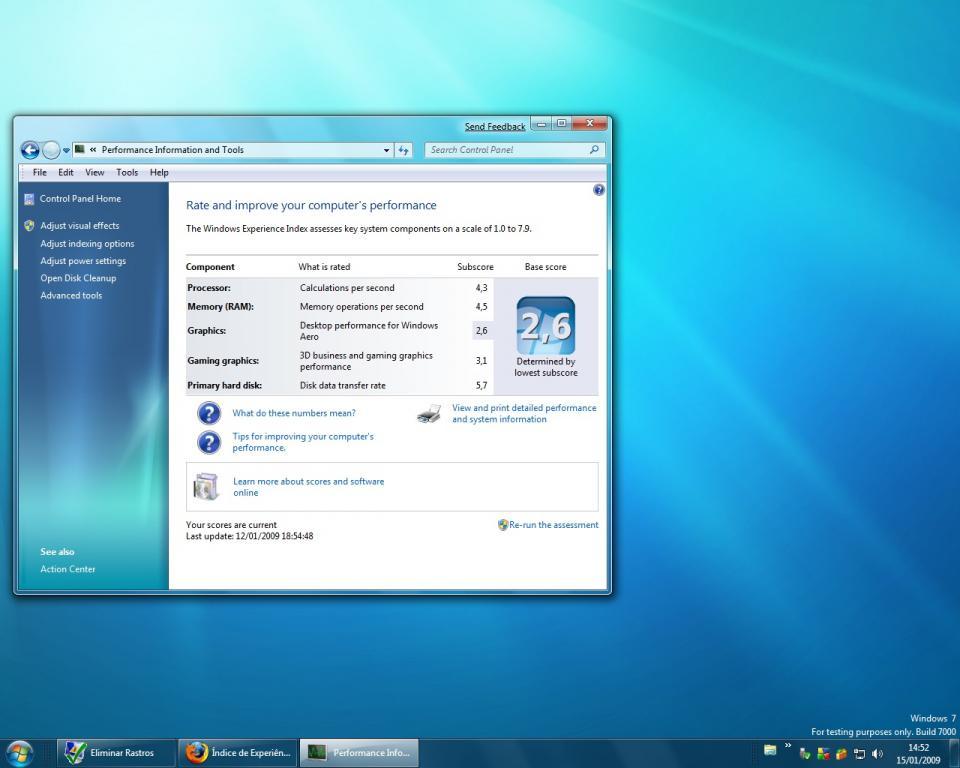Click the Show Desktop button

(954, 753)
